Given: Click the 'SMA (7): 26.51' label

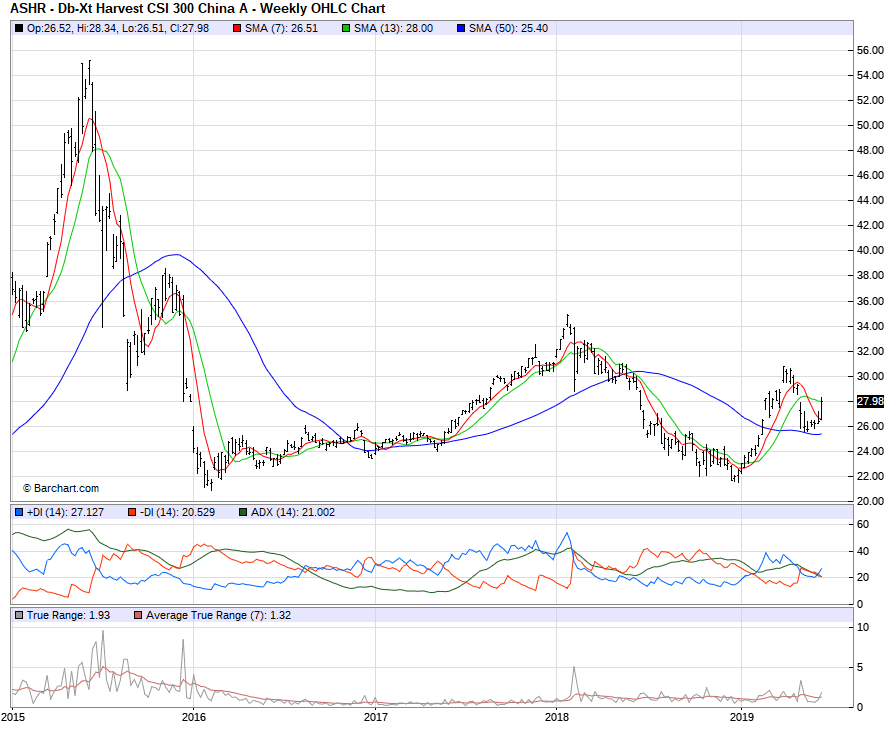Looking at the screenshot, I should pos(281,28).
